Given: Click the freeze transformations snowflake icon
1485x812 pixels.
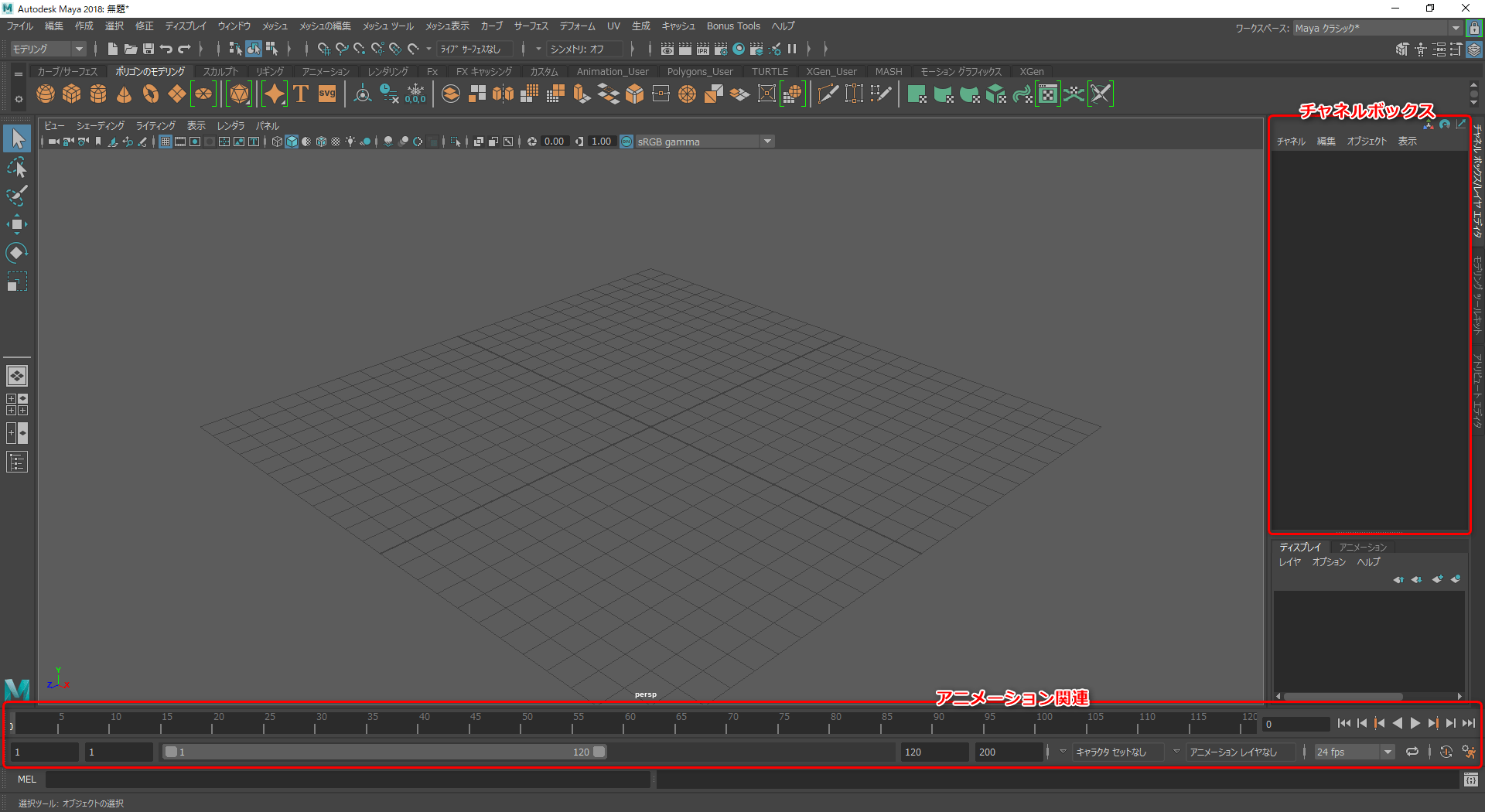Looking at the screenshot, I should (415, 94).
